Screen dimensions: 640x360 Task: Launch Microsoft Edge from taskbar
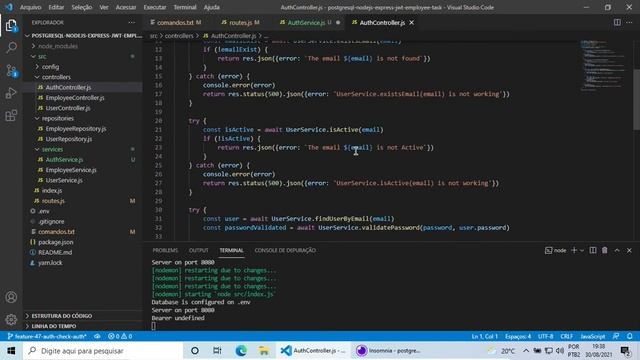(241, 351)
